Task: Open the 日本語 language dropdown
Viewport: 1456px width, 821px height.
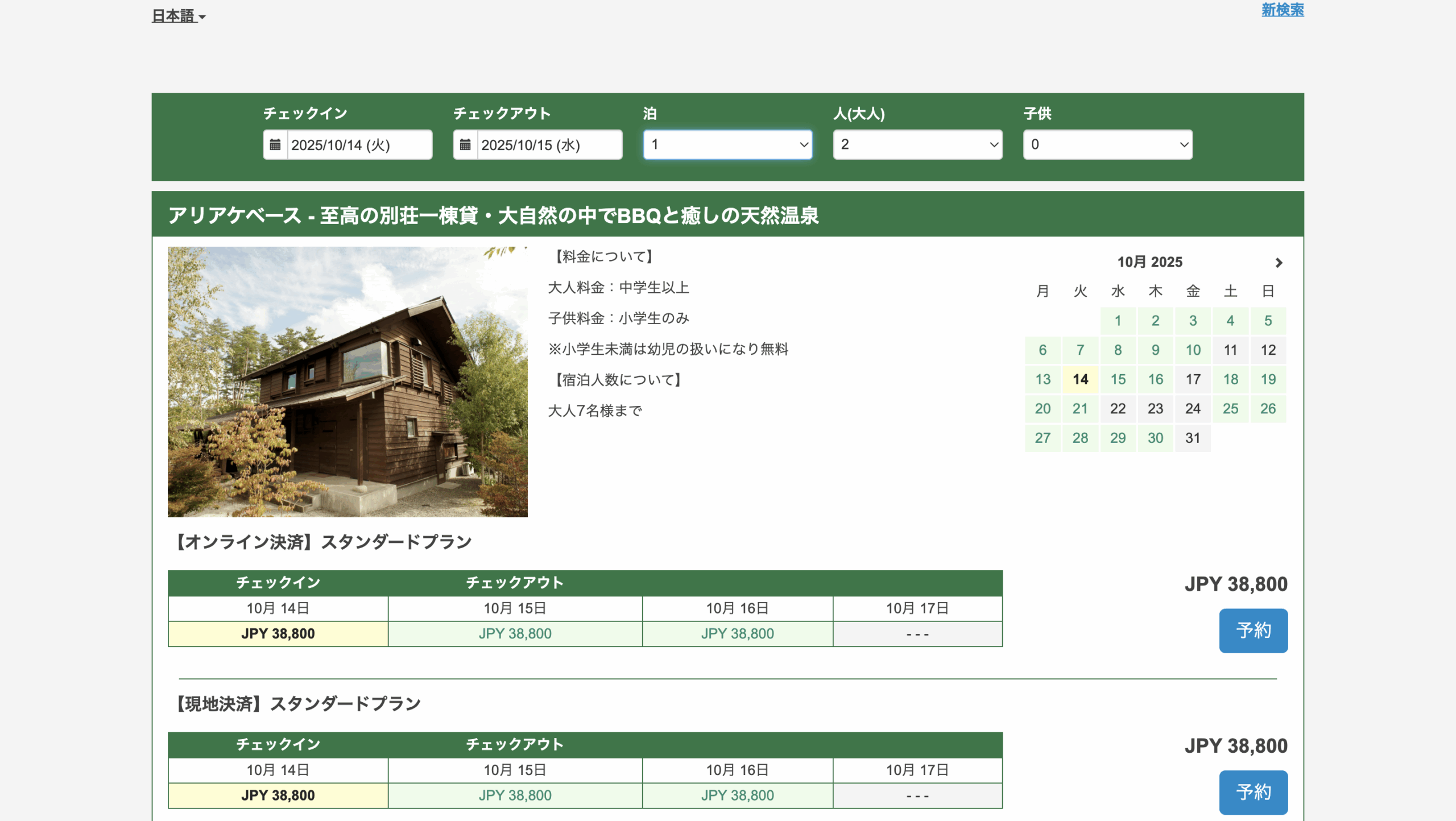Action: pyautogui.click(x=179, y=16)
